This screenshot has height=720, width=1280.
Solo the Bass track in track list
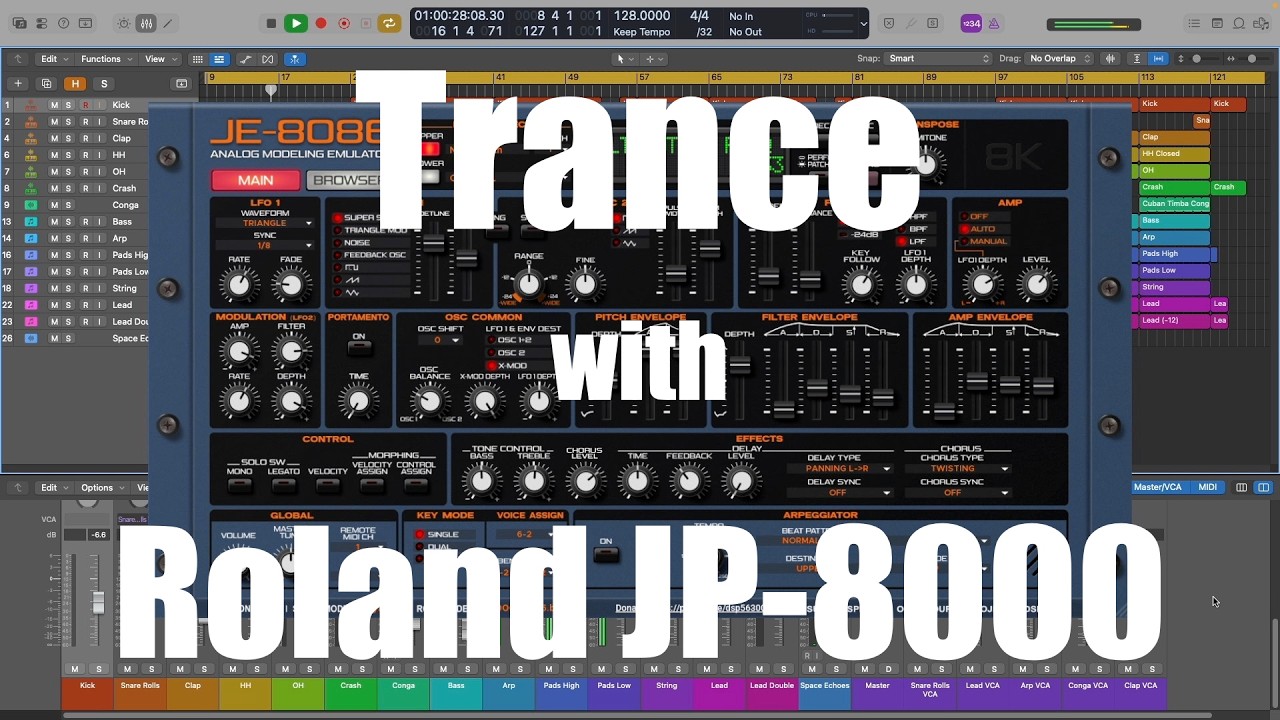pos(69,222)
